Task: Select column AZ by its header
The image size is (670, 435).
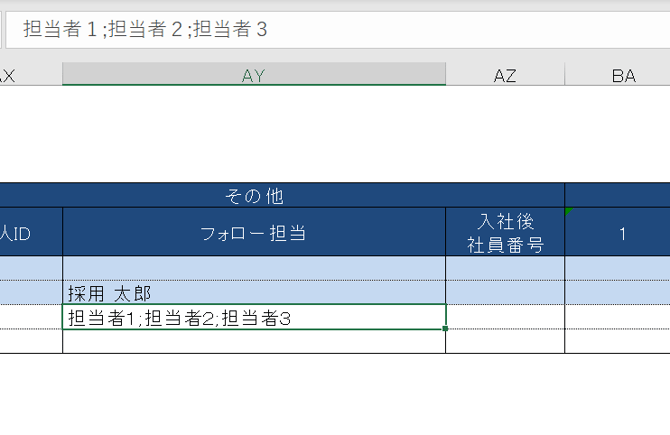Action: coord(505,75)
